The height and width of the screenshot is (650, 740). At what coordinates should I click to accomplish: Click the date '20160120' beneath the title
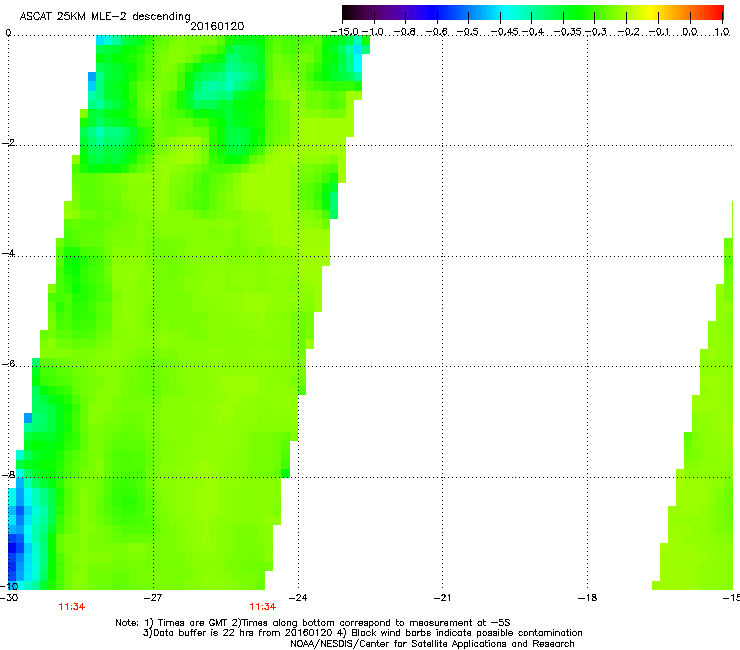point(217,26)
